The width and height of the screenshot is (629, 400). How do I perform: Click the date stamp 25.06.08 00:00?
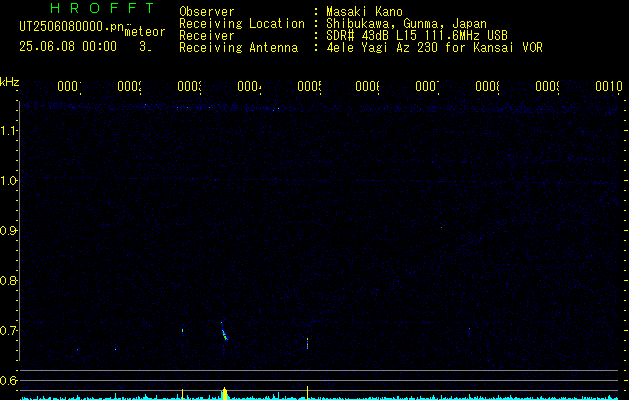[x=68, y=46]
